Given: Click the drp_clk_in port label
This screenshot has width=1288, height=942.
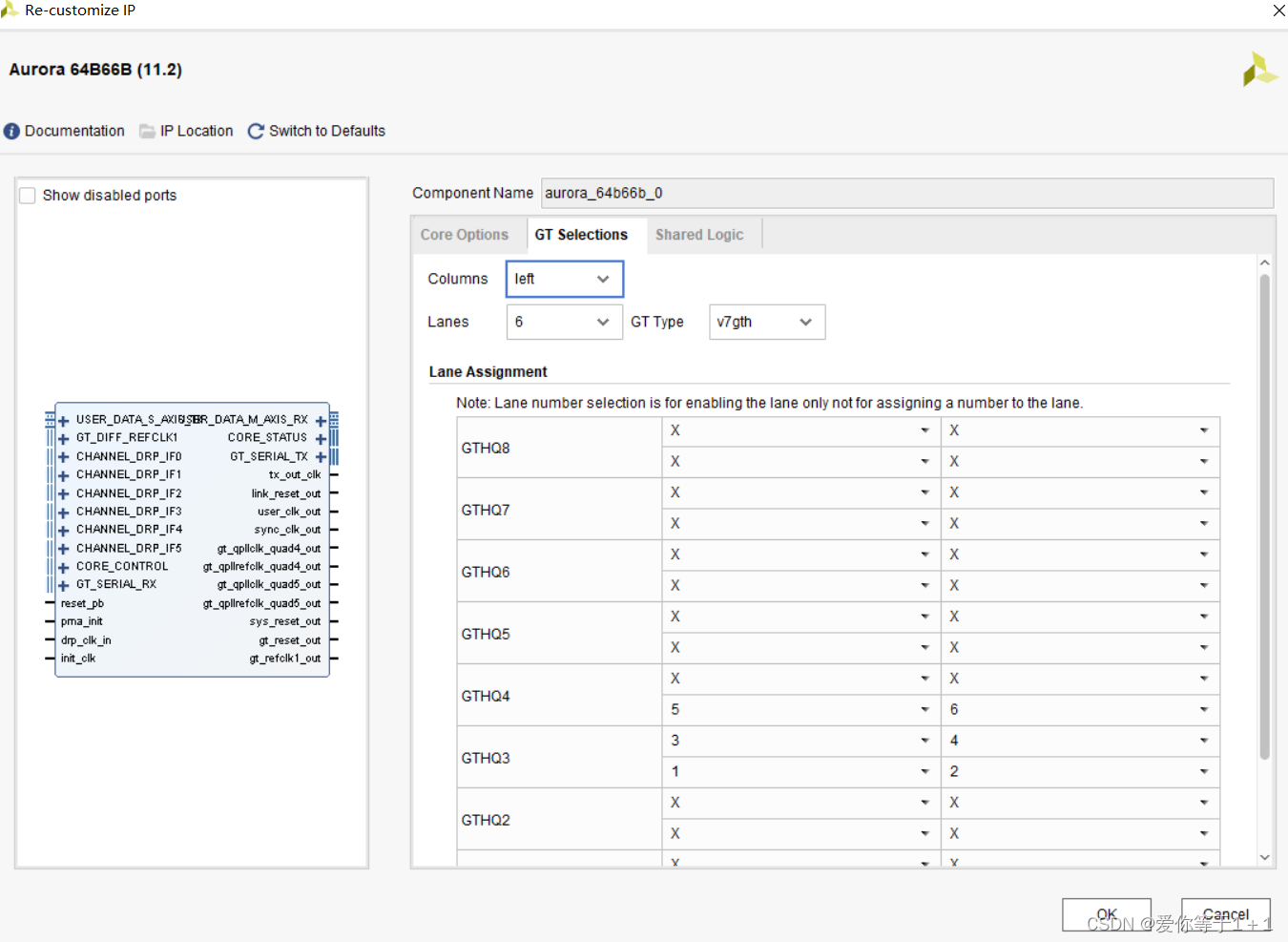Looking at the screenshot, I should click(86, 640).
